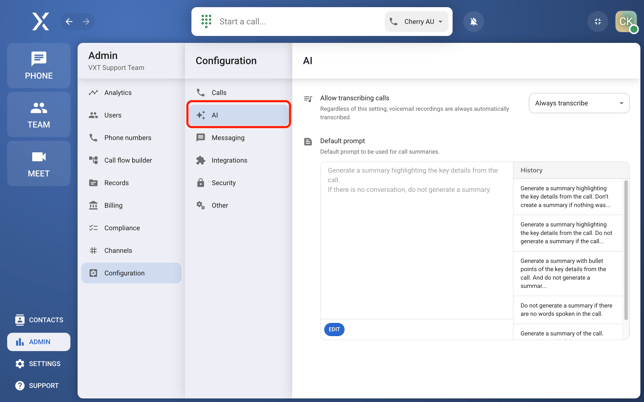644x402 pixels.
Task: Open SUPPORT help in sidebar
Action: 39,385
